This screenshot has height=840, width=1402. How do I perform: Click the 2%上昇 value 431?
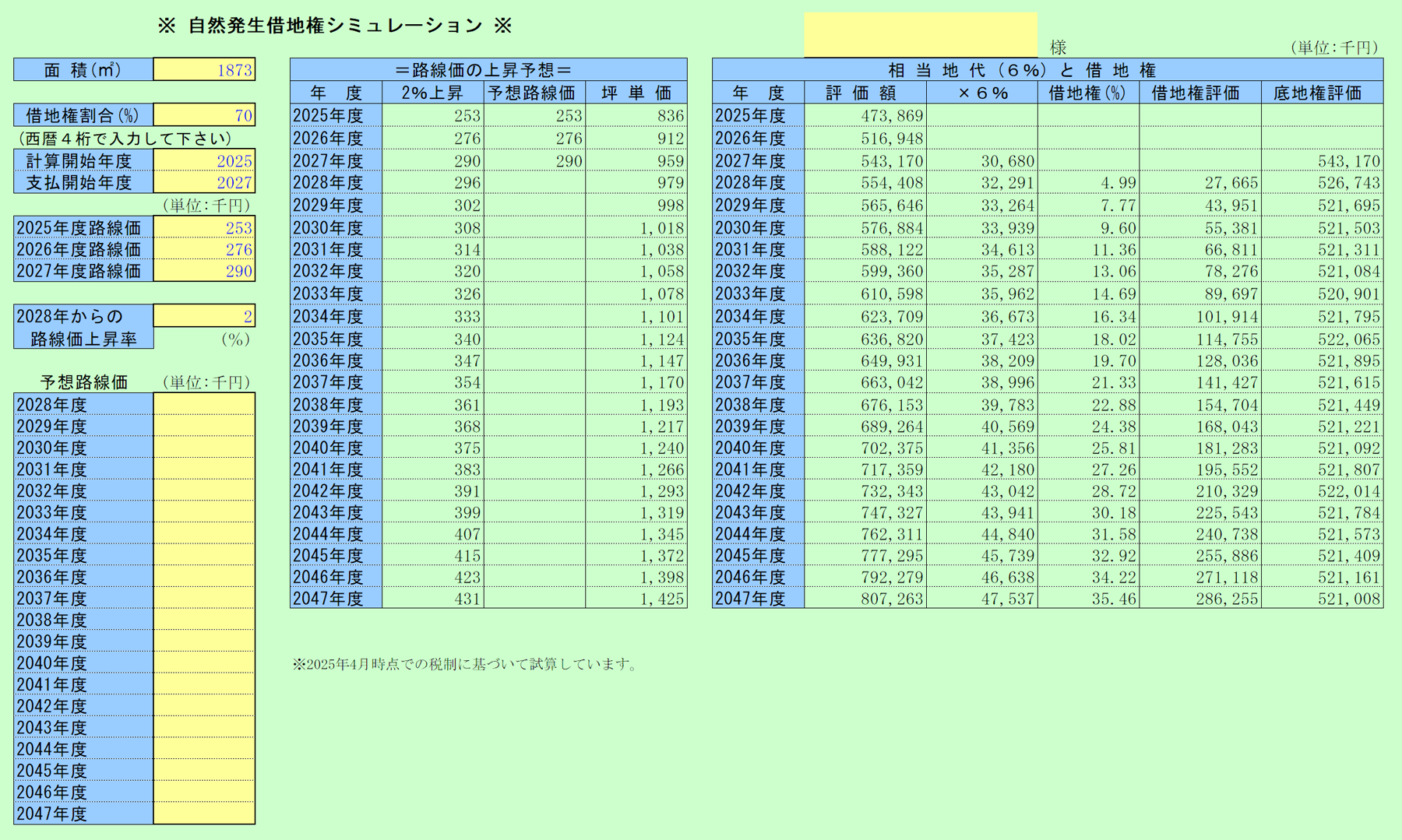[x=467, y=599]
